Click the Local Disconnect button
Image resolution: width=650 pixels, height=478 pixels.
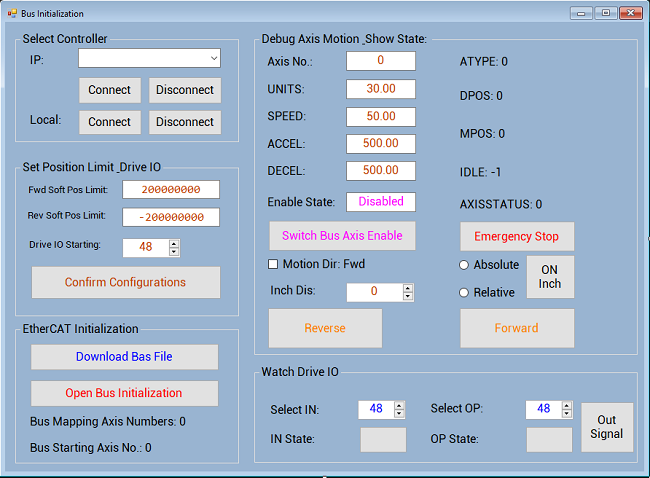click(185, 122)
